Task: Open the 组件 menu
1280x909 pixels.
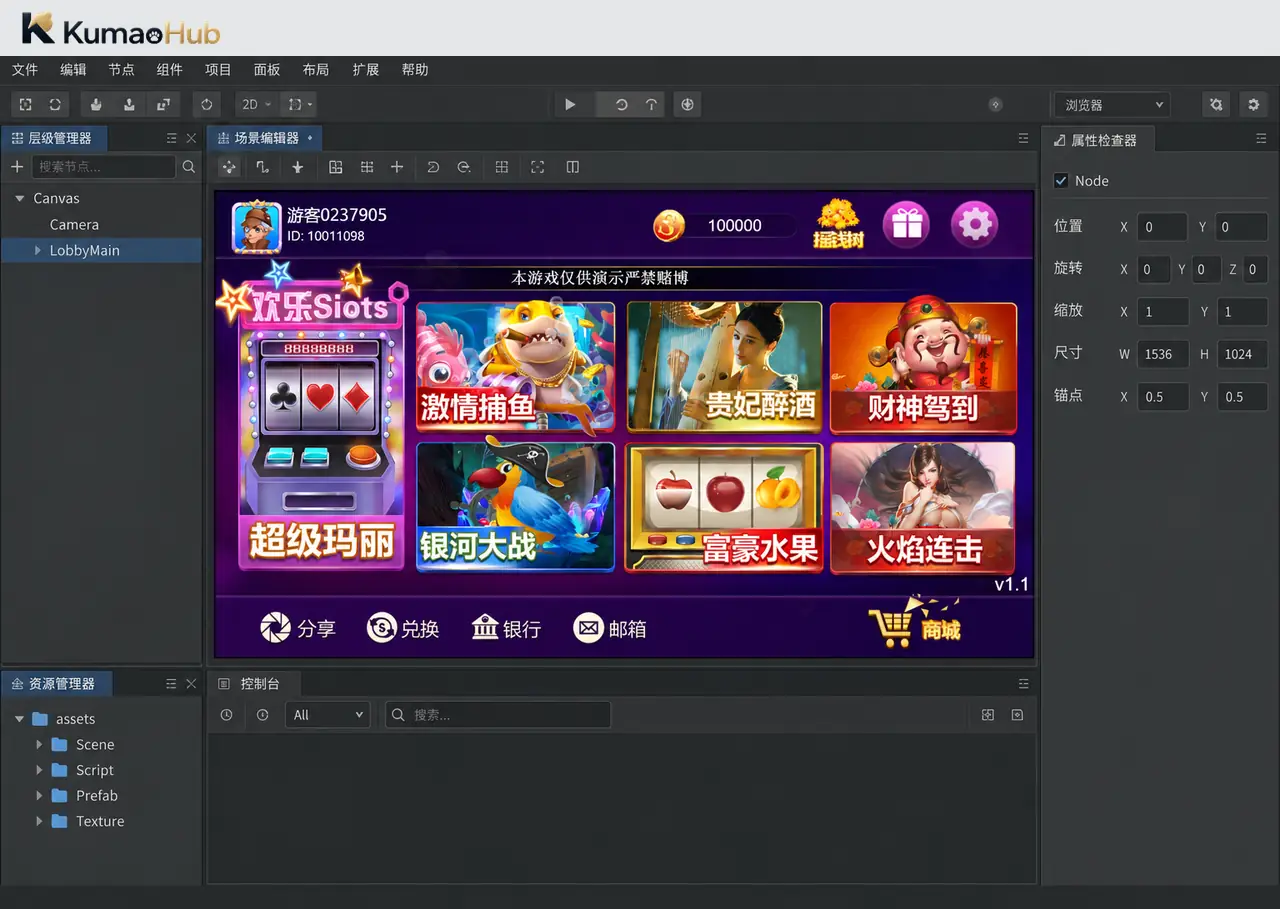Action: coord(170,70)
